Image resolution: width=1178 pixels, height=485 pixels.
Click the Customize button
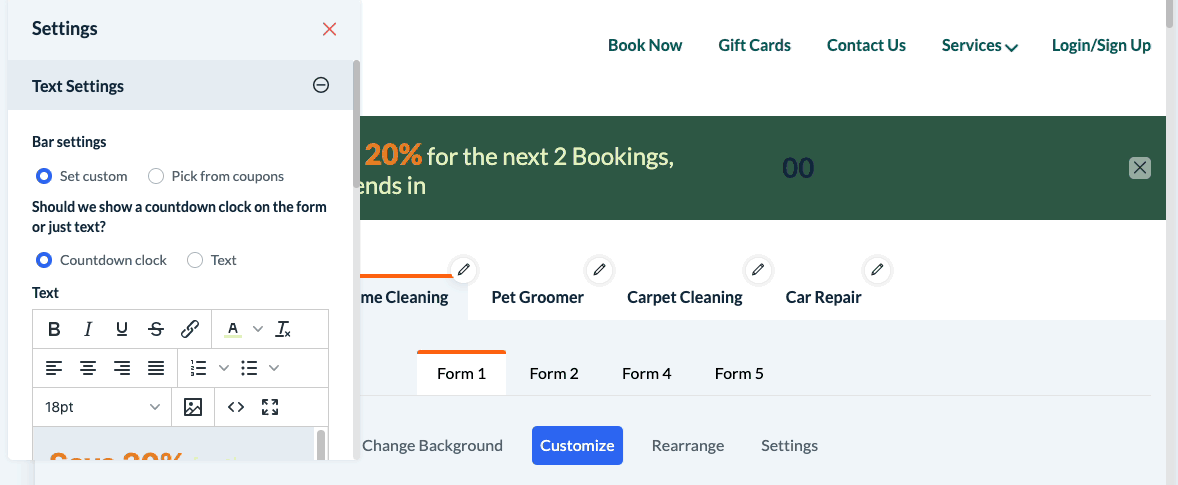tap(577, 446)
